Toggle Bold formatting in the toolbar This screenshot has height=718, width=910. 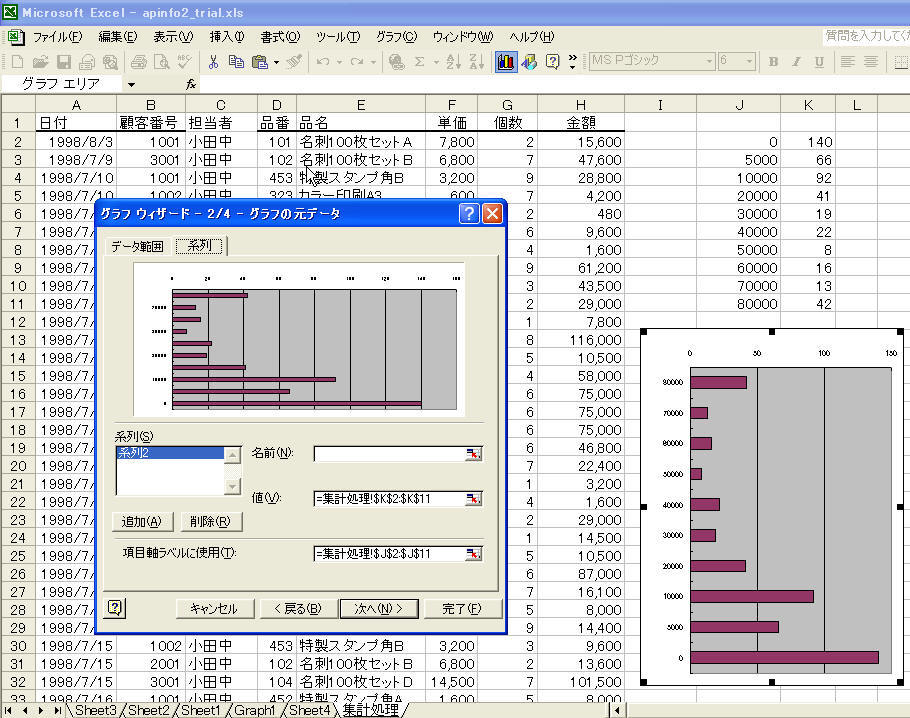click(x=773, y=62)
